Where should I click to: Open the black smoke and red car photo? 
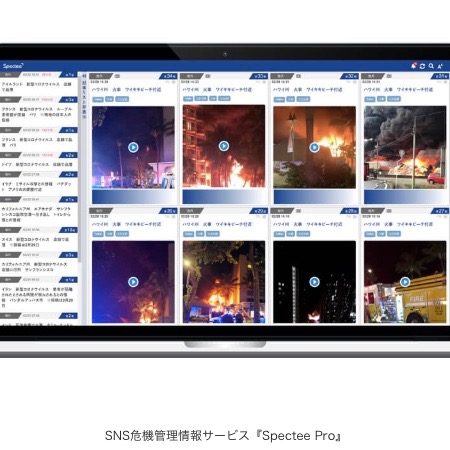[405, 147]
